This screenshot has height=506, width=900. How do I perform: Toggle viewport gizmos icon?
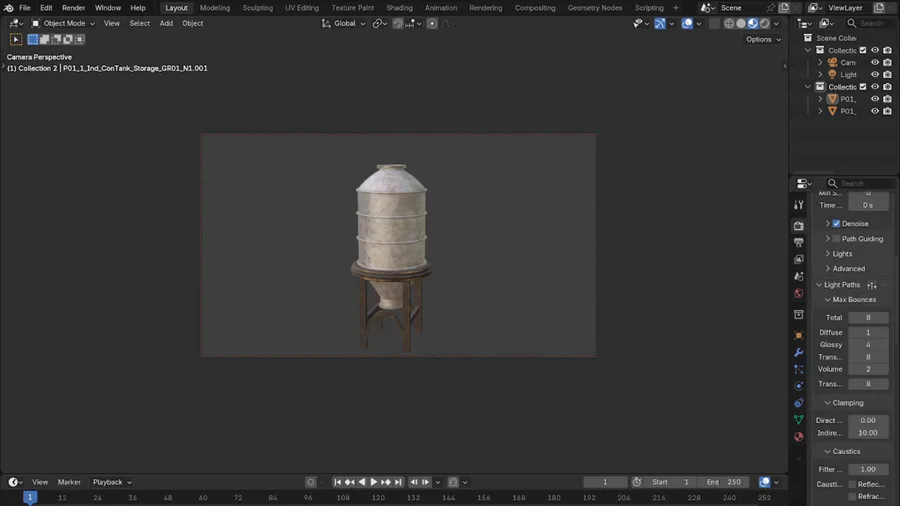tap(660, 24)
